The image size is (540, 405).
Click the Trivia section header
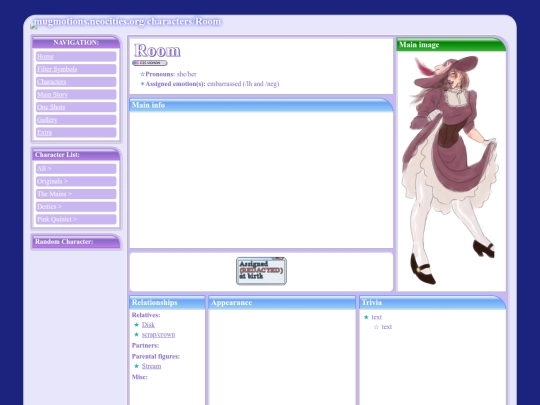[x=433, y=302]
